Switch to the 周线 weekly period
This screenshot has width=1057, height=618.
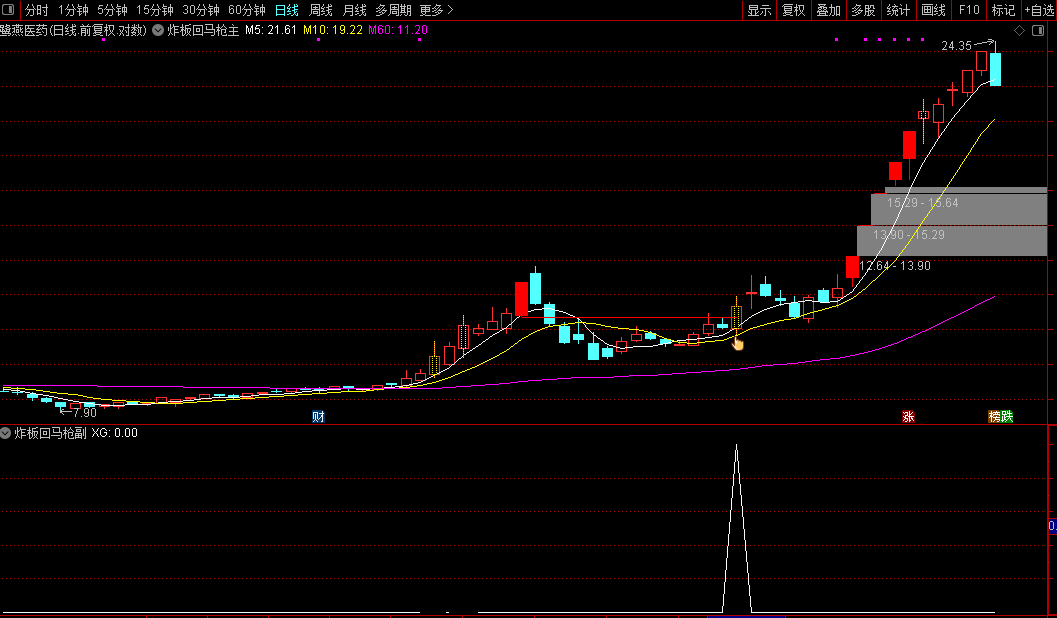coord(320,10)
